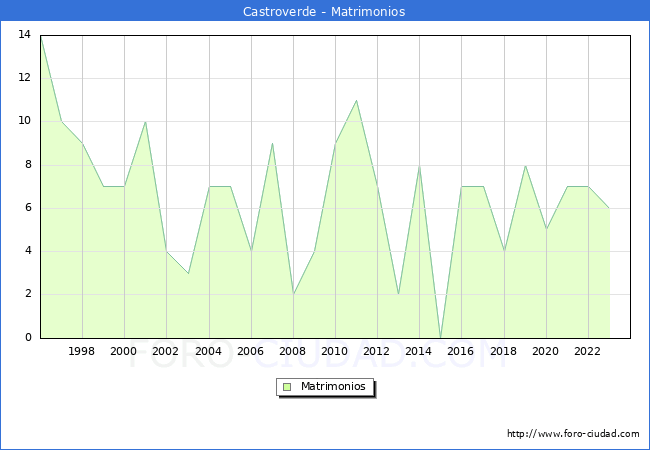Select the 2000 x-axis label

point(124,351)
